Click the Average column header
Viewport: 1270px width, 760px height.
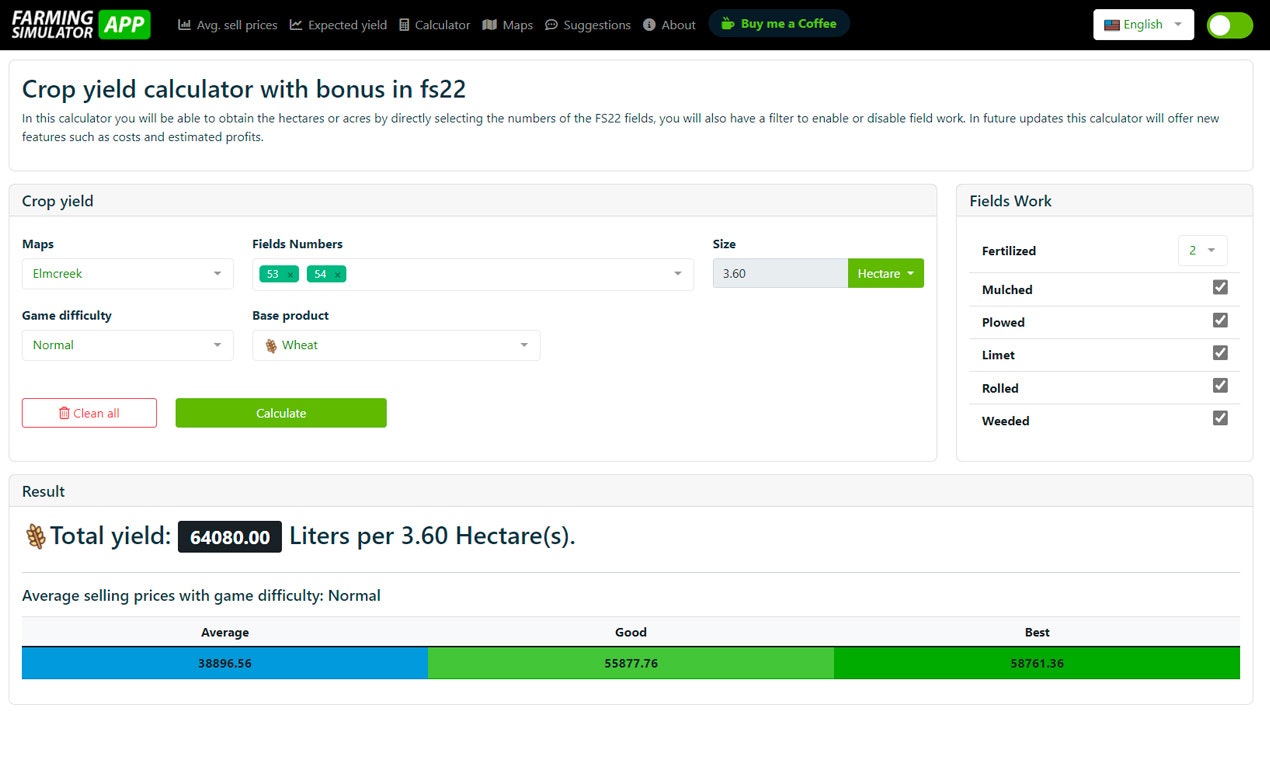225,632
